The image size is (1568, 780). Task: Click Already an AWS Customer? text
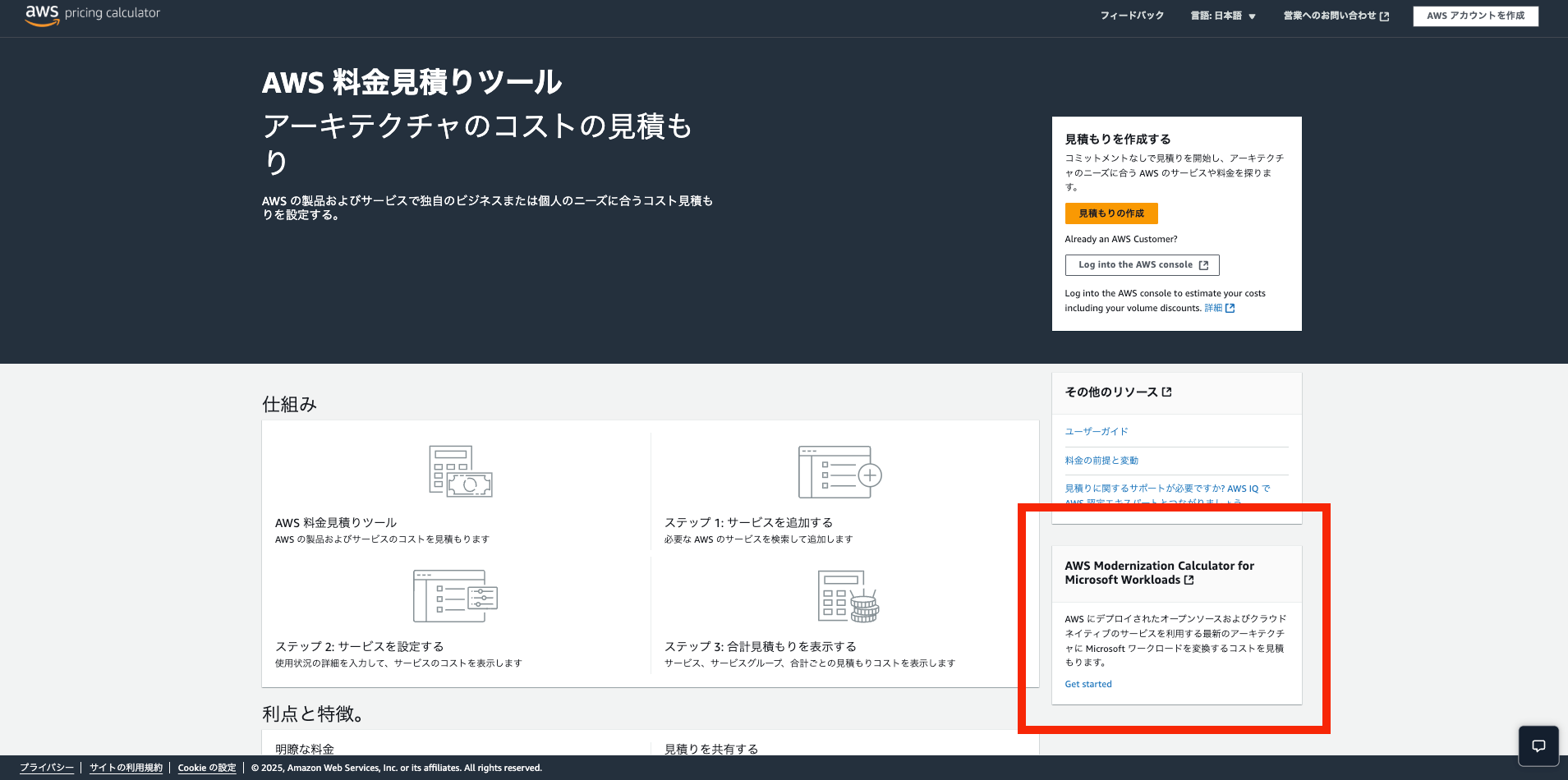[1121, 239]
